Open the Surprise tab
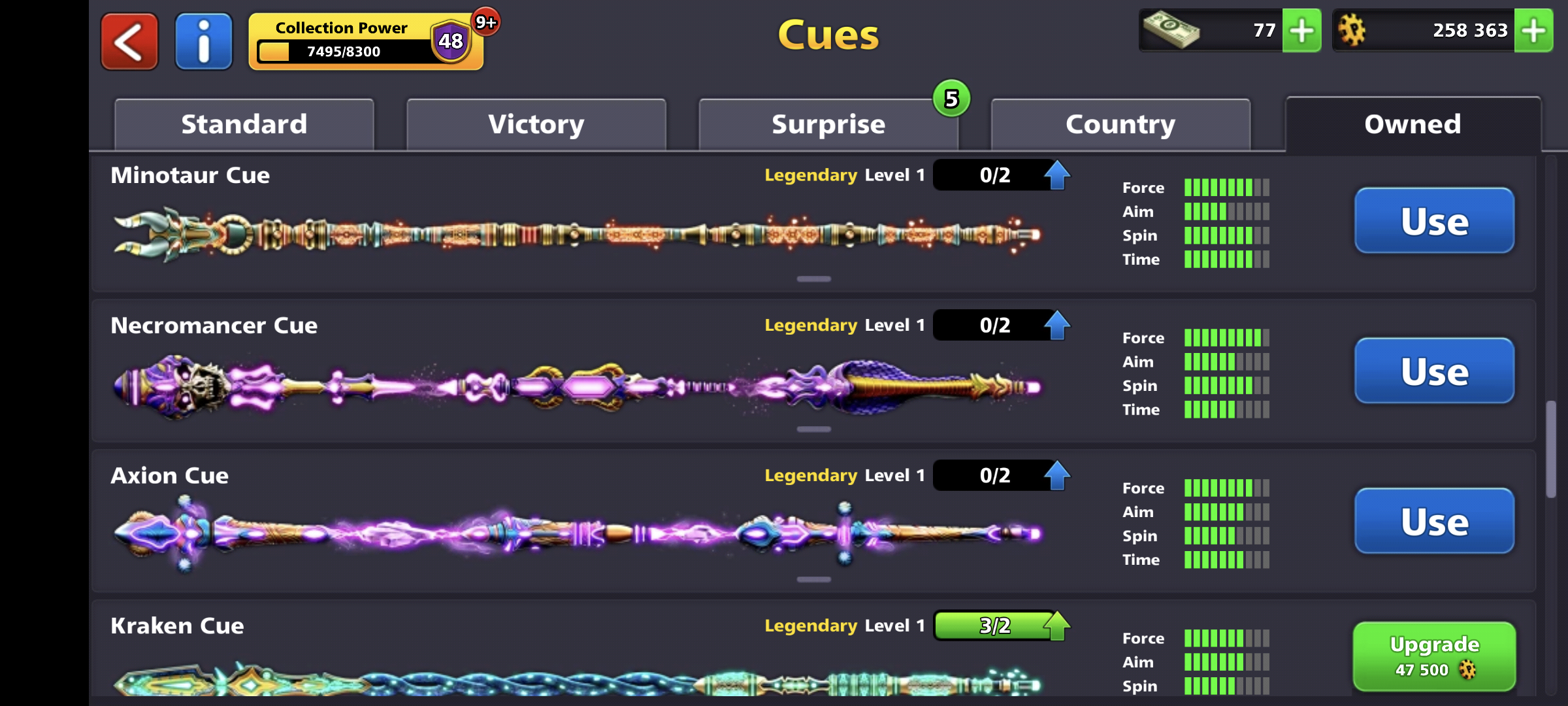The height and width of the screenshot is (706, 1568). click(x=828, y=124)
